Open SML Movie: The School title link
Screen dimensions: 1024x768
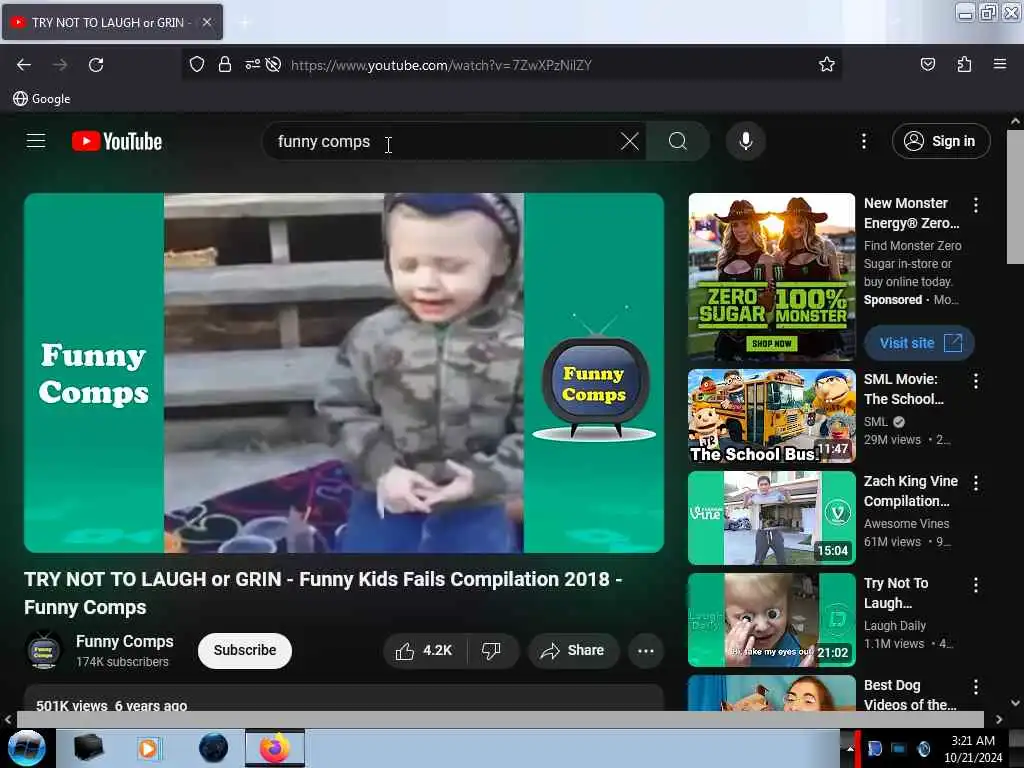point(903,389)
